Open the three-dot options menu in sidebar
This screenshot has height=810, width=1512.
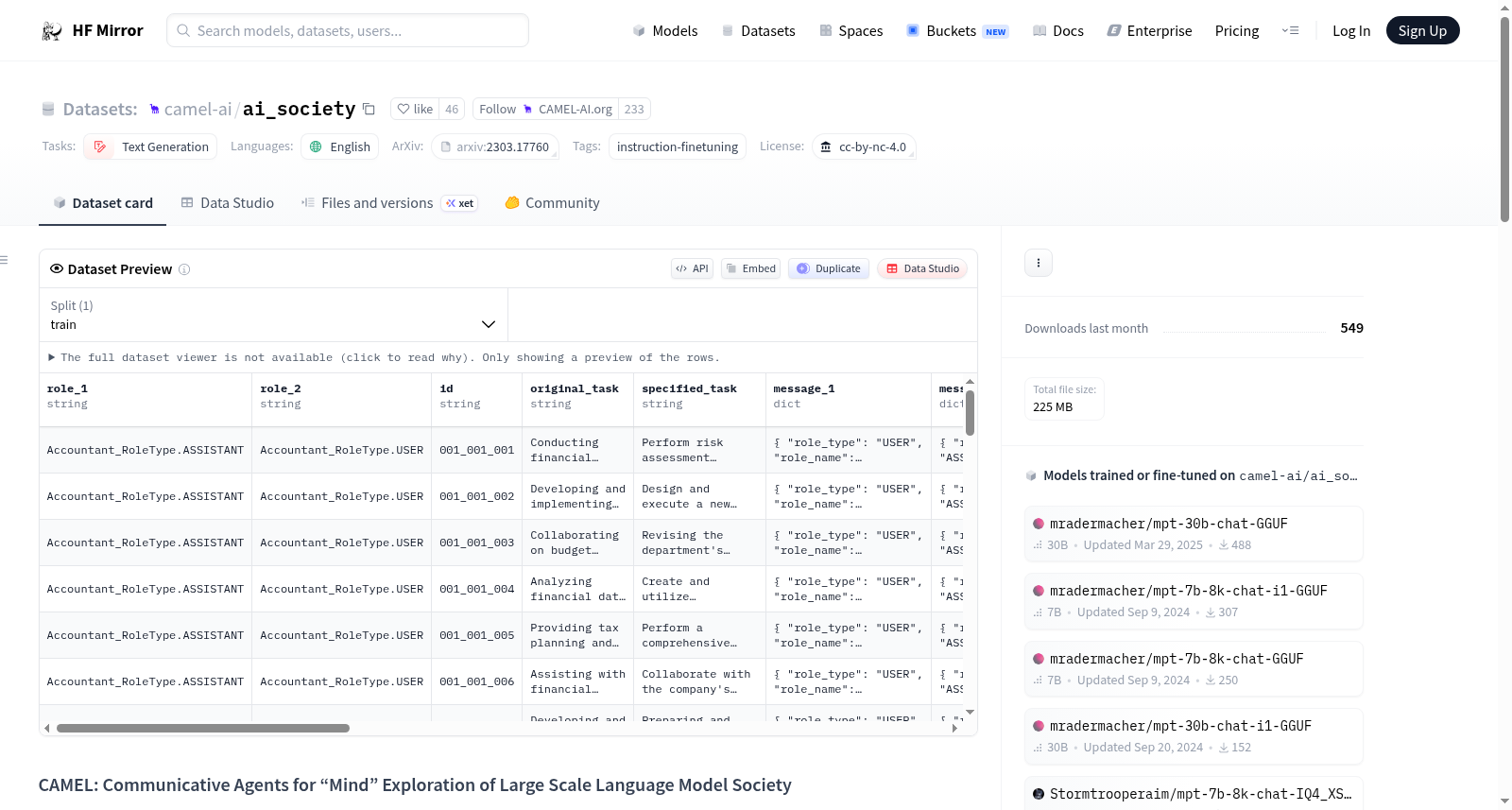(x=1039, y=263)
